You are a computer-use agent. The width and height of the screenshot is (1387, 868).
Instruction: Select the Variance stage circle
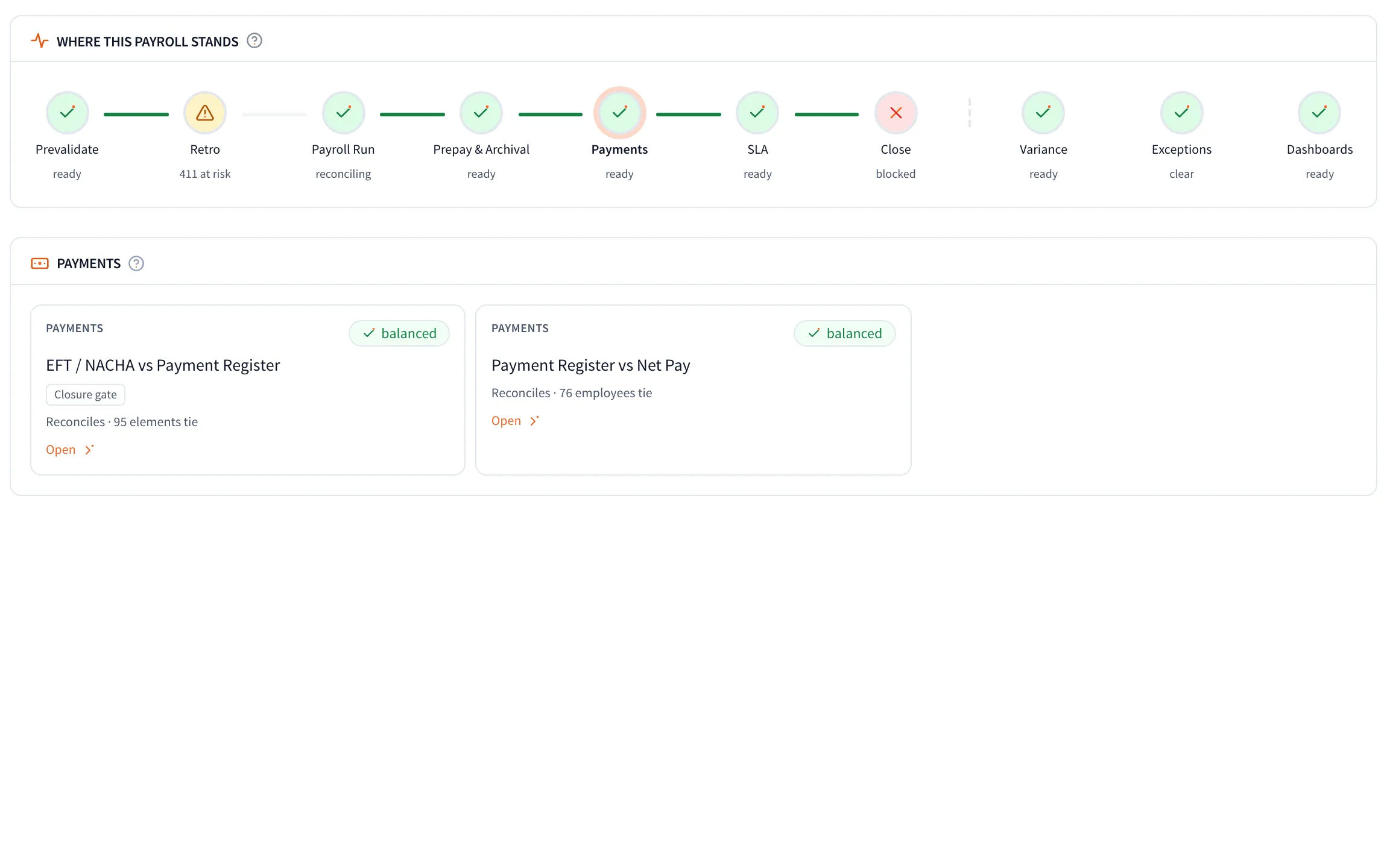1043,113
